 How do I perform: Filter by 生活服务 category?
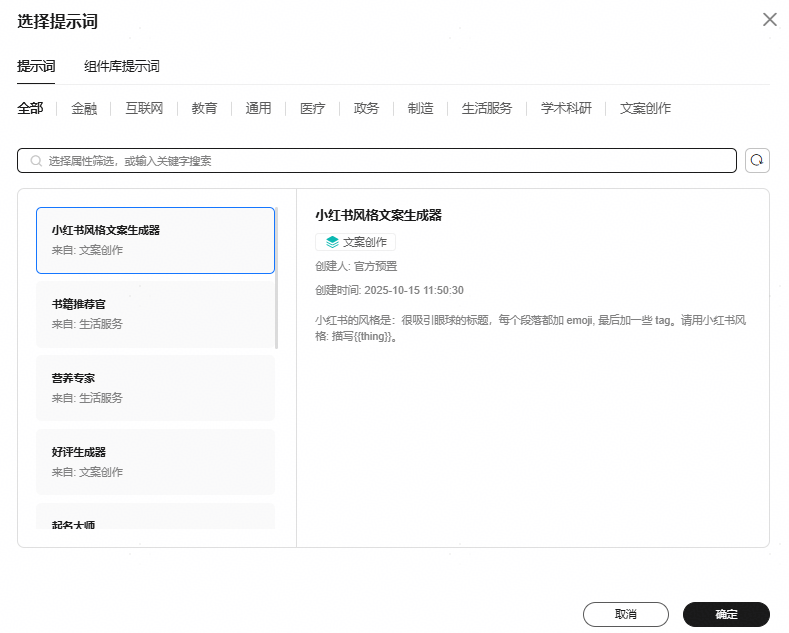486,108
